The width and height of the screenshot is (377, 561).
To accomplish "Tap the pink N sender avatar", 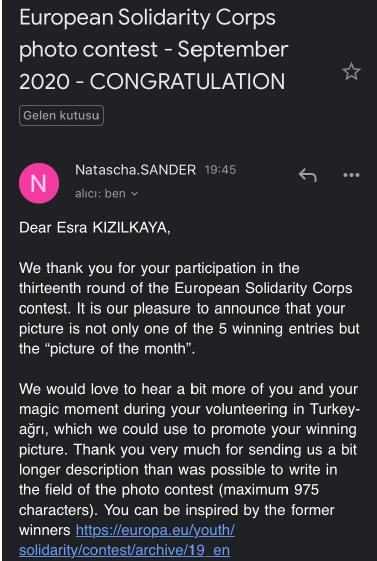I will click(x=39, y=183).
